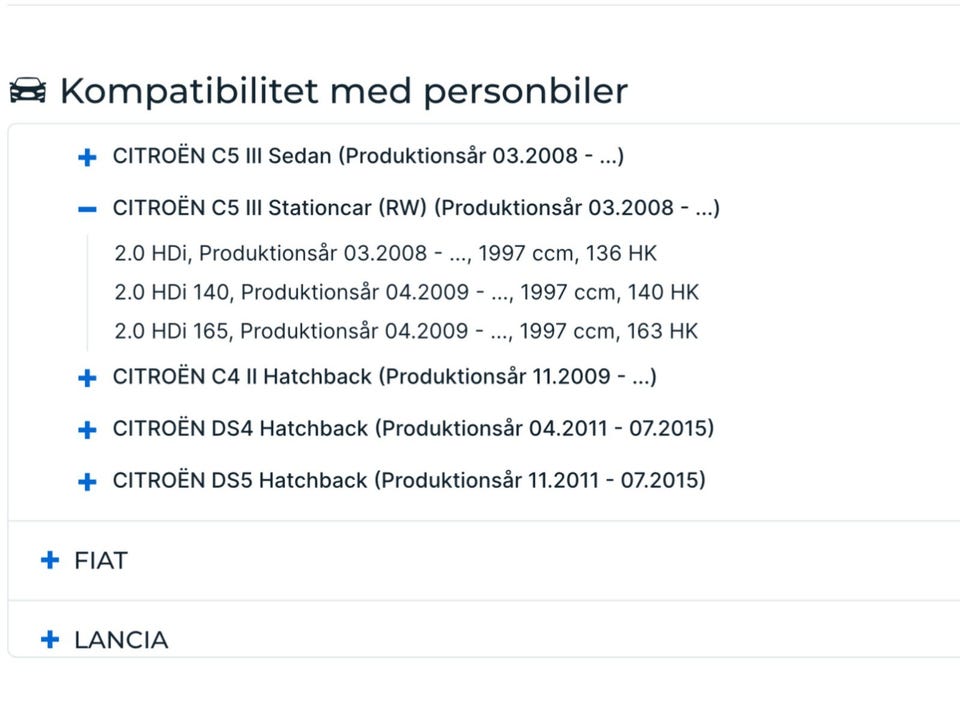The height and width of the screenshot is (720, 960).
Task: Click the CITROËN C5 III Stationcar (RW) title
Action: pyautogui.click(x=416, y=208)
